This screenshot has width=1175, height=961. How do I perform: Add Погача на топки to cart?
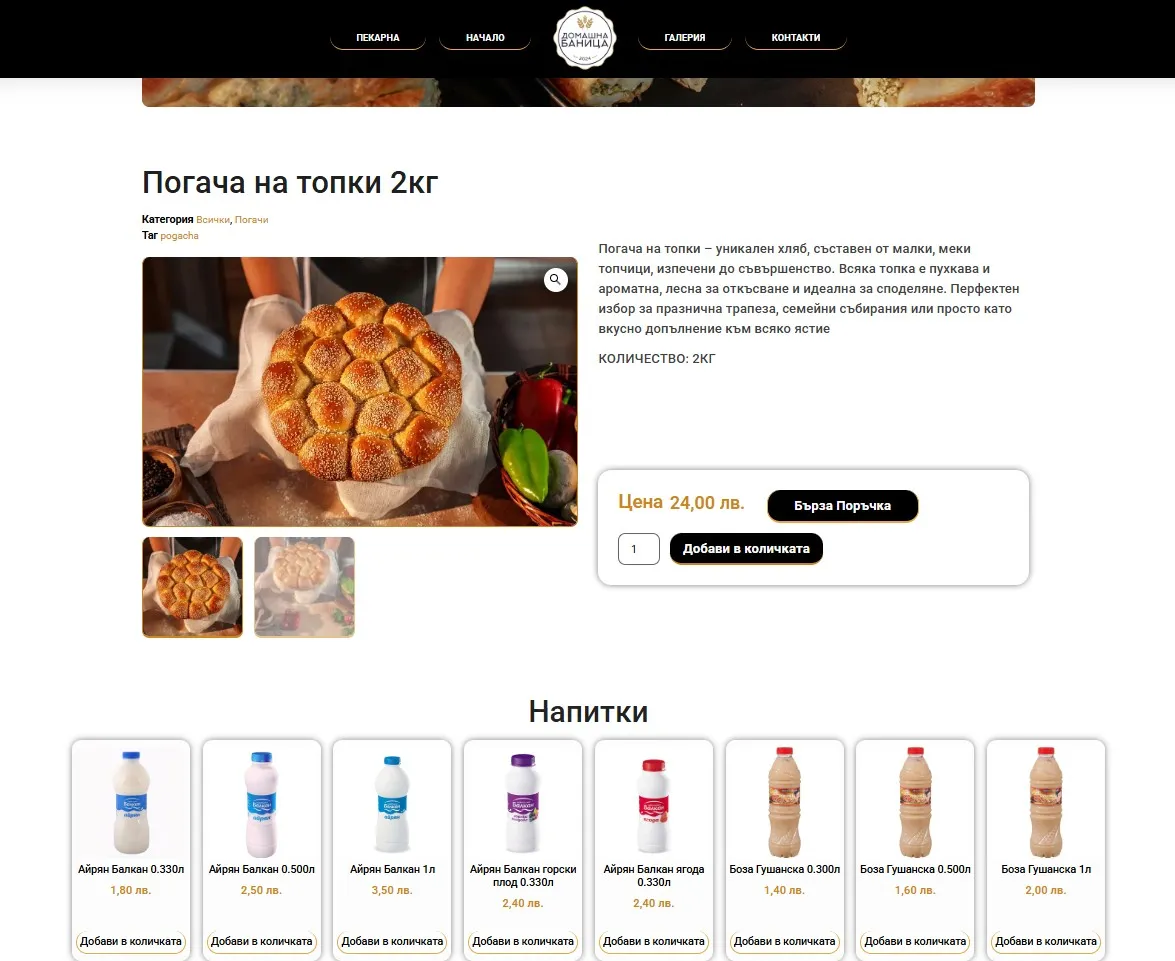(746, 549)
